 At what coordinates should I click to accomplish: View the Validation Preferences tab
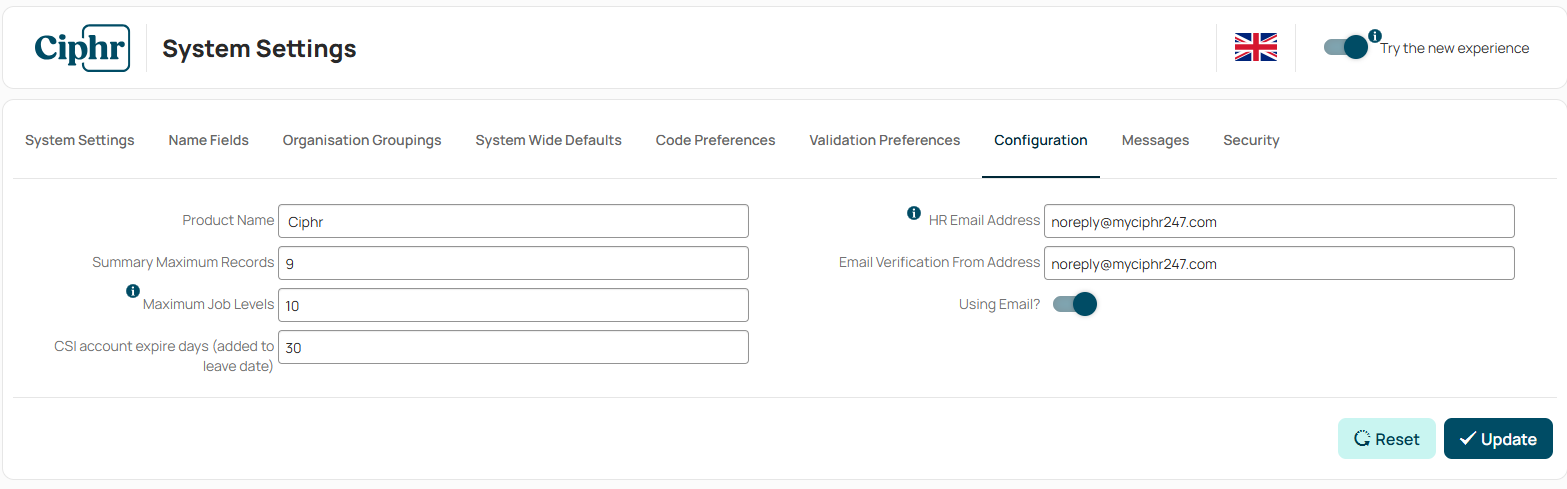click(x=885, y=140)
